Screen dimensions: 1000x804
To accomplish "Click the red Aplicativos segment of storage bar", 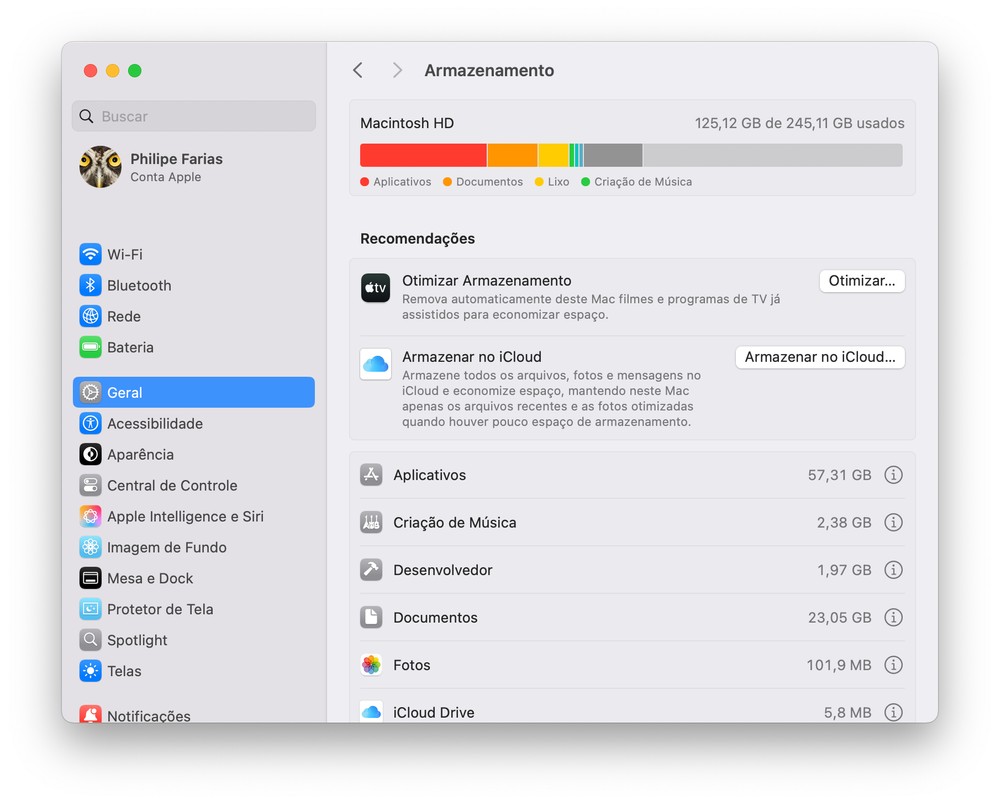I will click(423, 155).
